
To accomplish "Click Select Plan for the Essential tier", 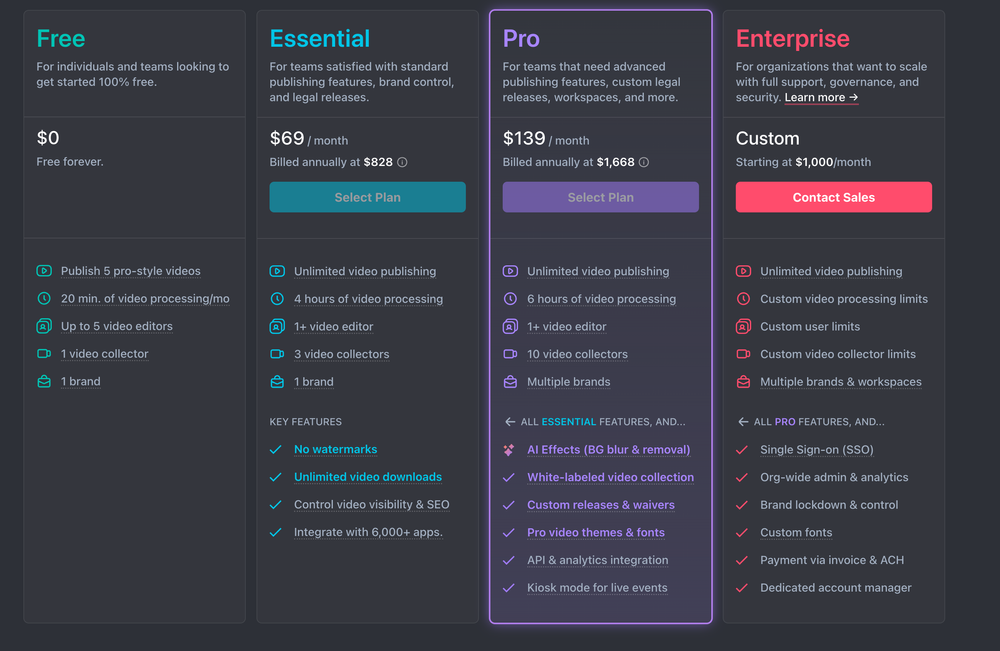I will point(367,196).
